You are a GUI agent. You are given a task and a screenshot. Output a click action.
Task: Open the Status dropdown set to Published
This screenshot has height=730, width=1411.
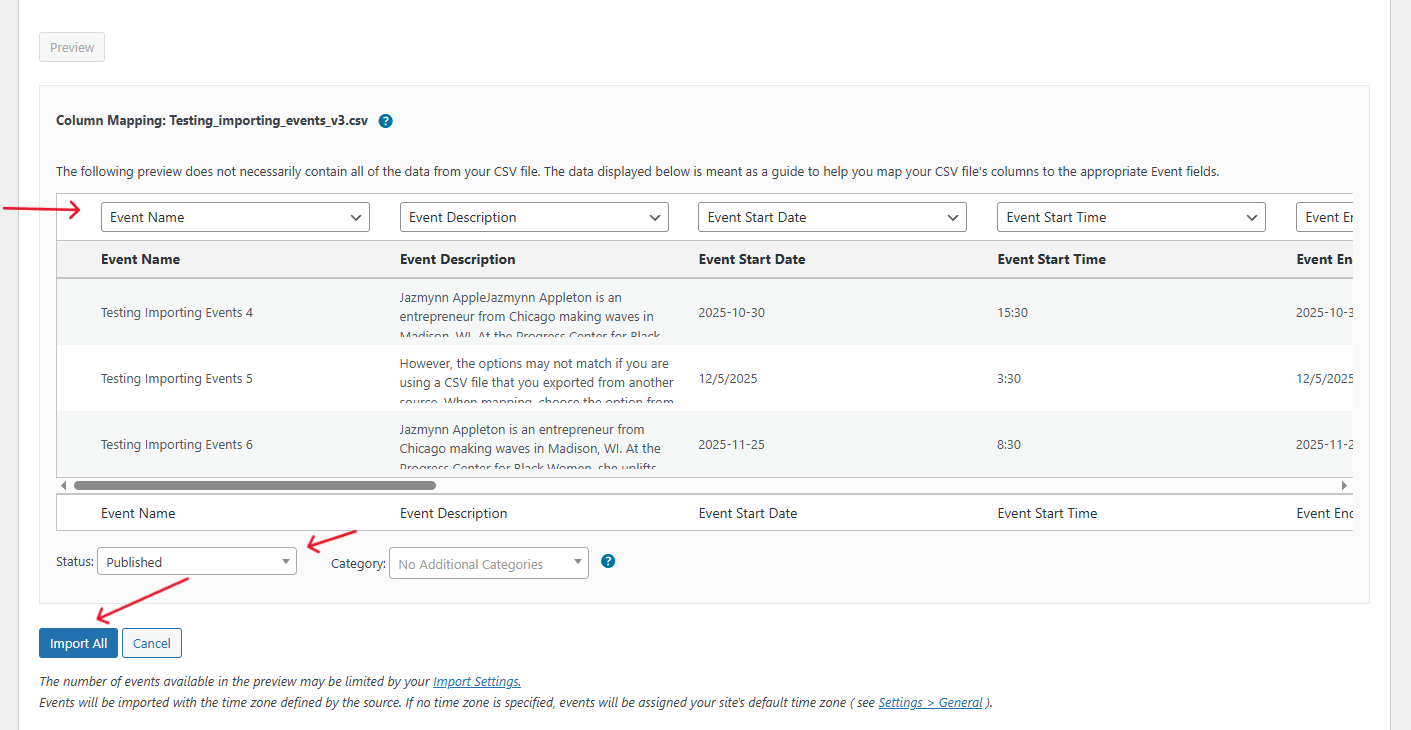197,562
